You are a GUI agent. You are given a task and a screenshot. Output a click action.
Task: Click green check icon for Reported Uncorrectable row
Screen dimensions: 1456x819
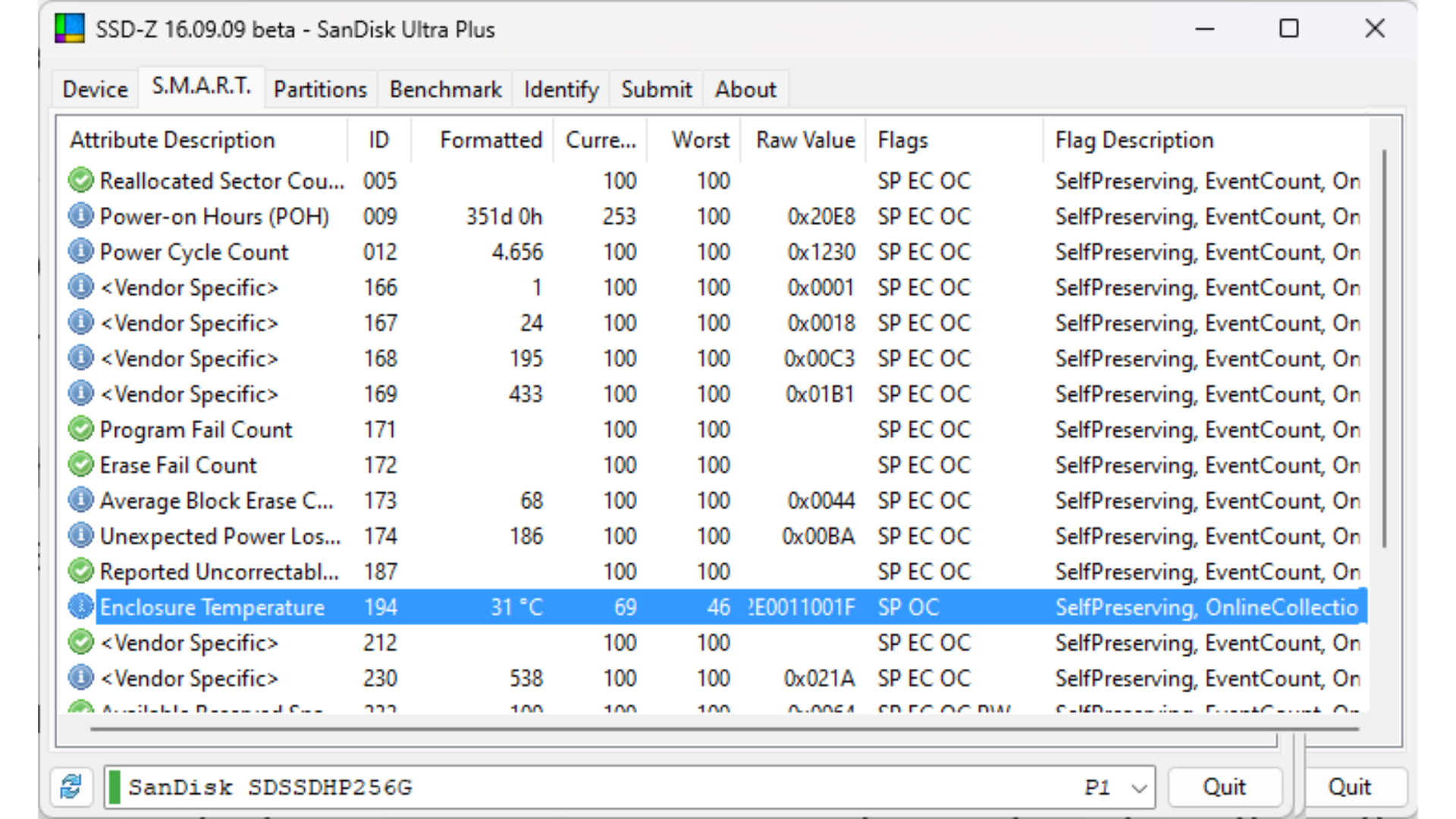click(x=80, y=571)
